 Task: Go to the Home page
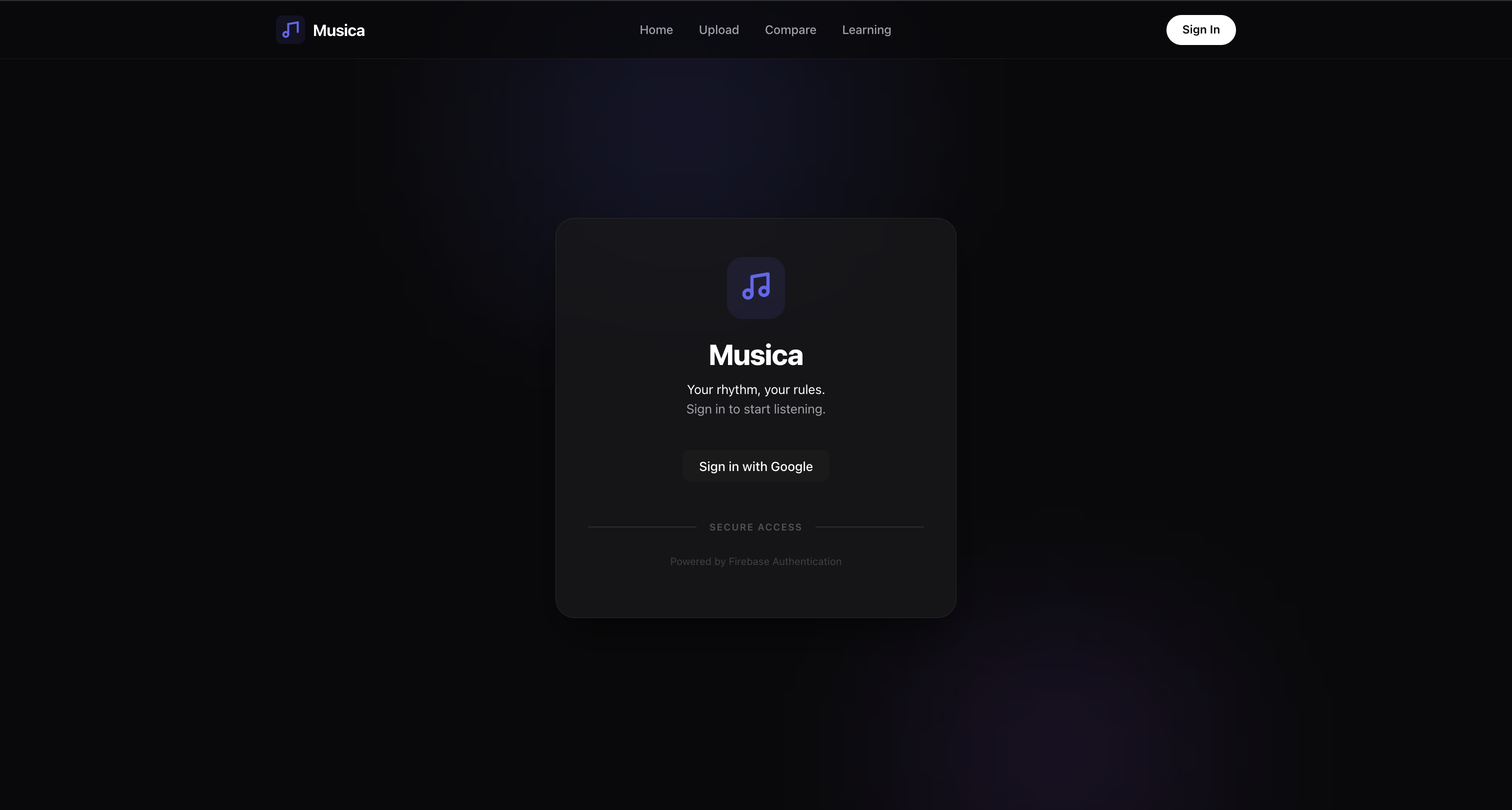tap(656, 30)
